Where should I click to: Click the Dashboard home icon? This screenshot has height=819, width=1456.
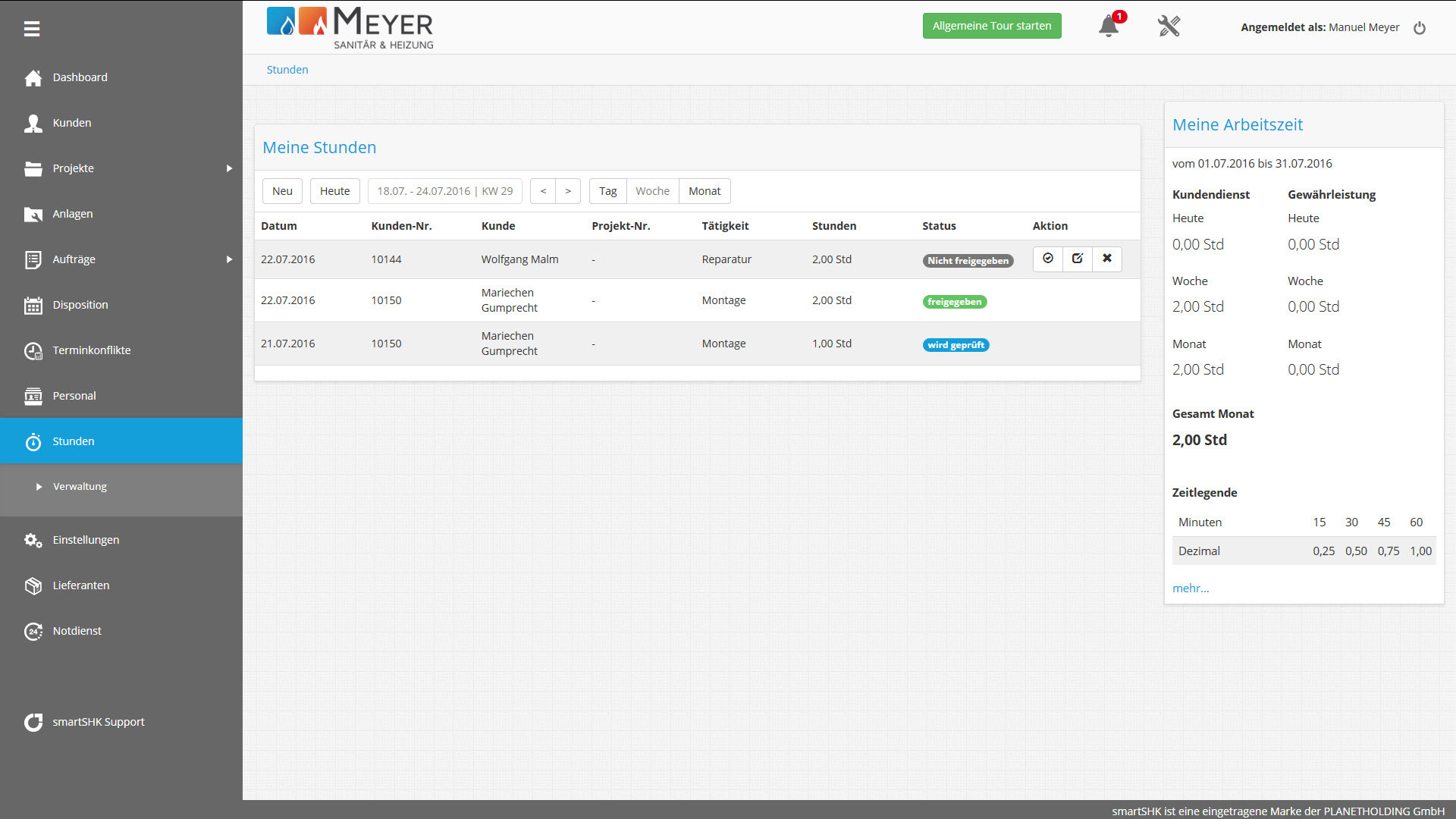coord(33,77)
